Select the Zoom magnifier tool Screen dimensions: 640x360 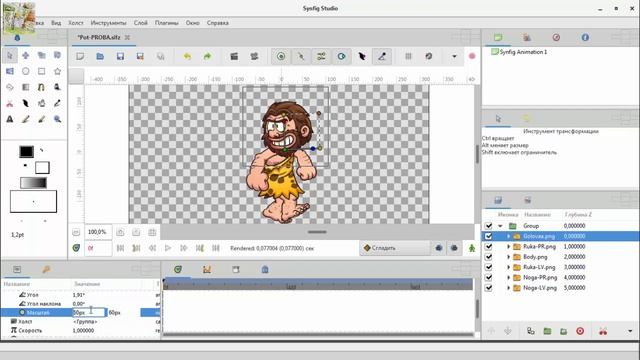(58, 119)
